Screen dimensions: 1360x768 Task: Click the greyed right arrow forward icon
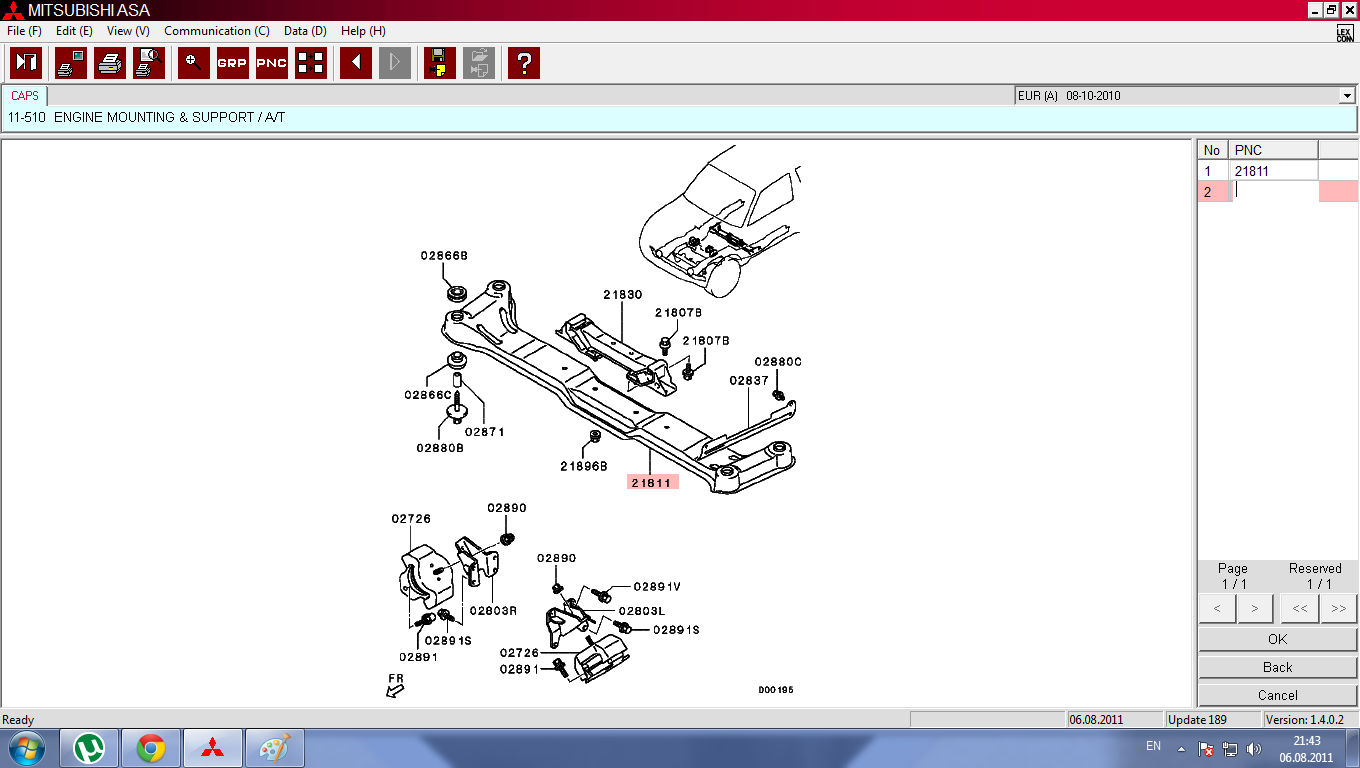(x=395, y=63)
